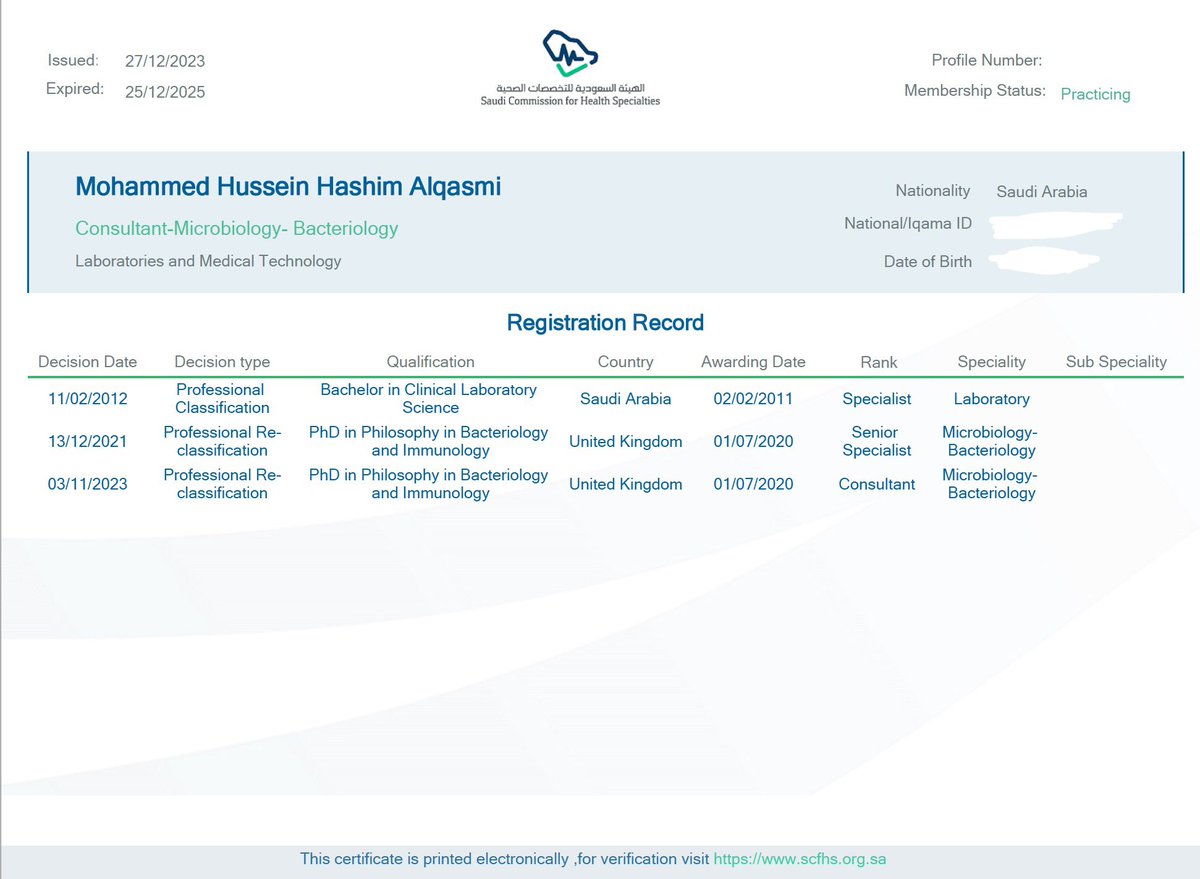The height and width of the screenshot is (879, 1200).
Task: Click the Issued date 27/12/2023
Action: tap(165, 61)
